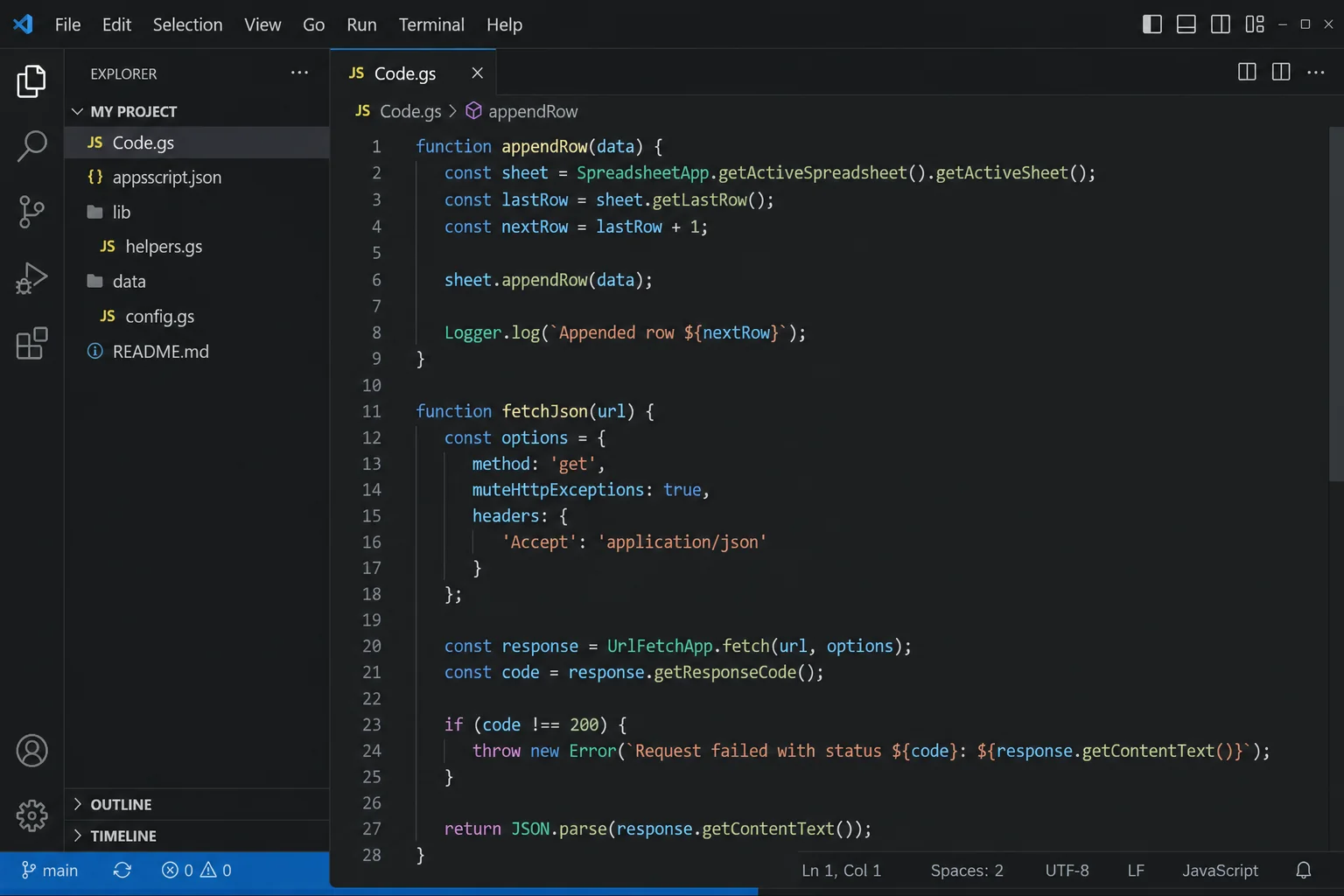Click 'application/json' string on line 16
The width and height of the screenshot is (1344, 896).
tap(682, 542)
